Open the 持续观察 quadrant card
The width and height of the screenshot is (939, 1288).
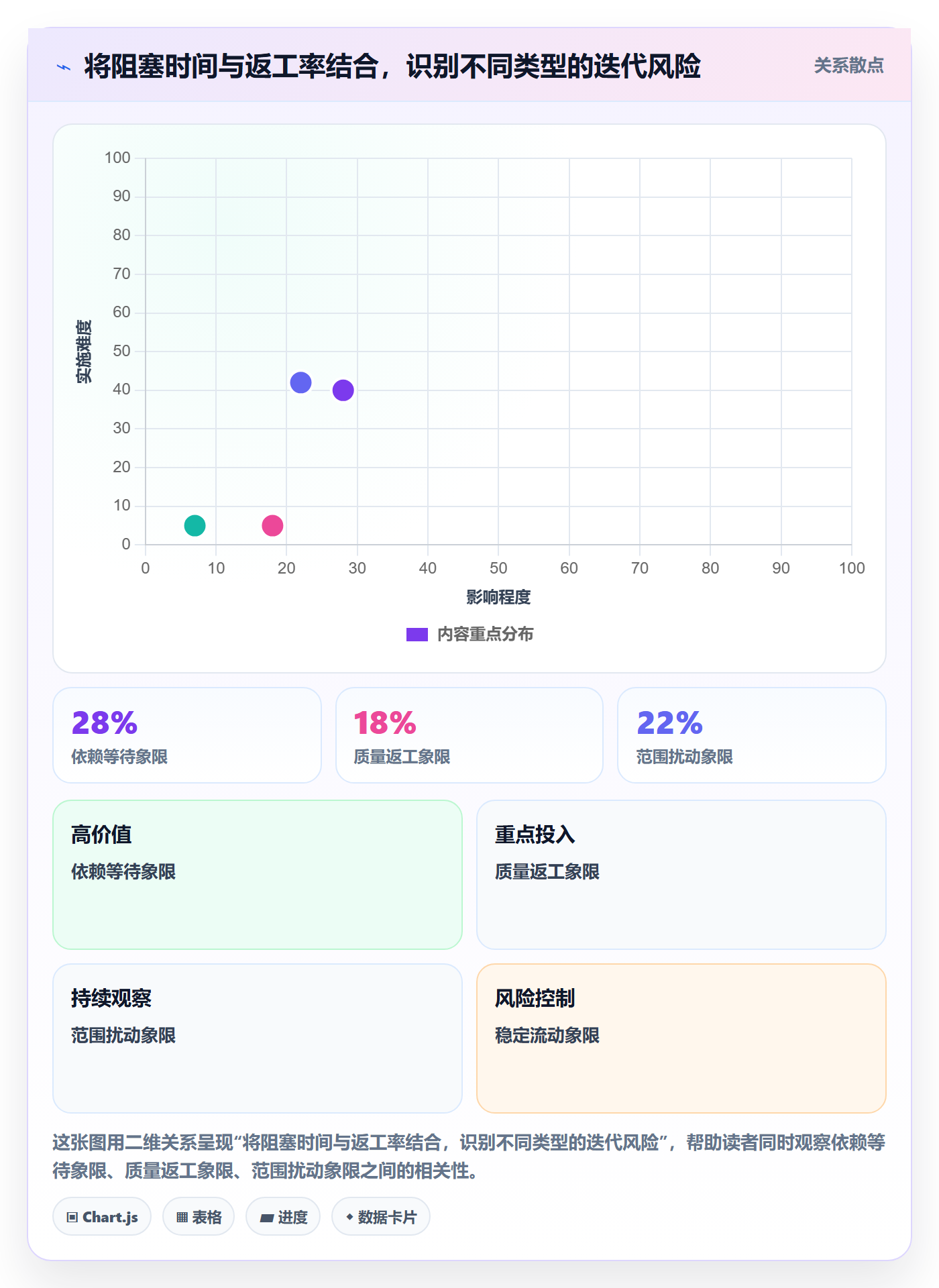pos(258,1038)
